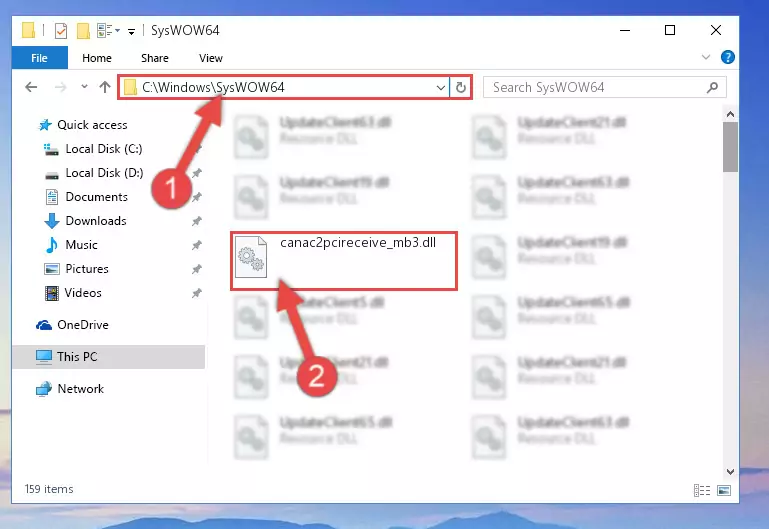
Task: Switch to Large icons view in status bar
Action: tap(724, 490)
